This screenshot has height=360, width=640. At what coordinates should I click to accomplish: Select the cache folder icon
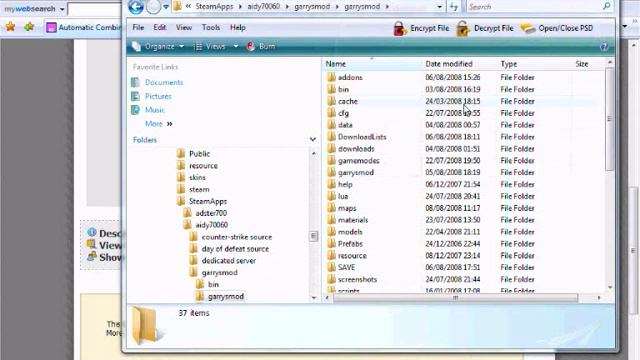coord(331,101)
